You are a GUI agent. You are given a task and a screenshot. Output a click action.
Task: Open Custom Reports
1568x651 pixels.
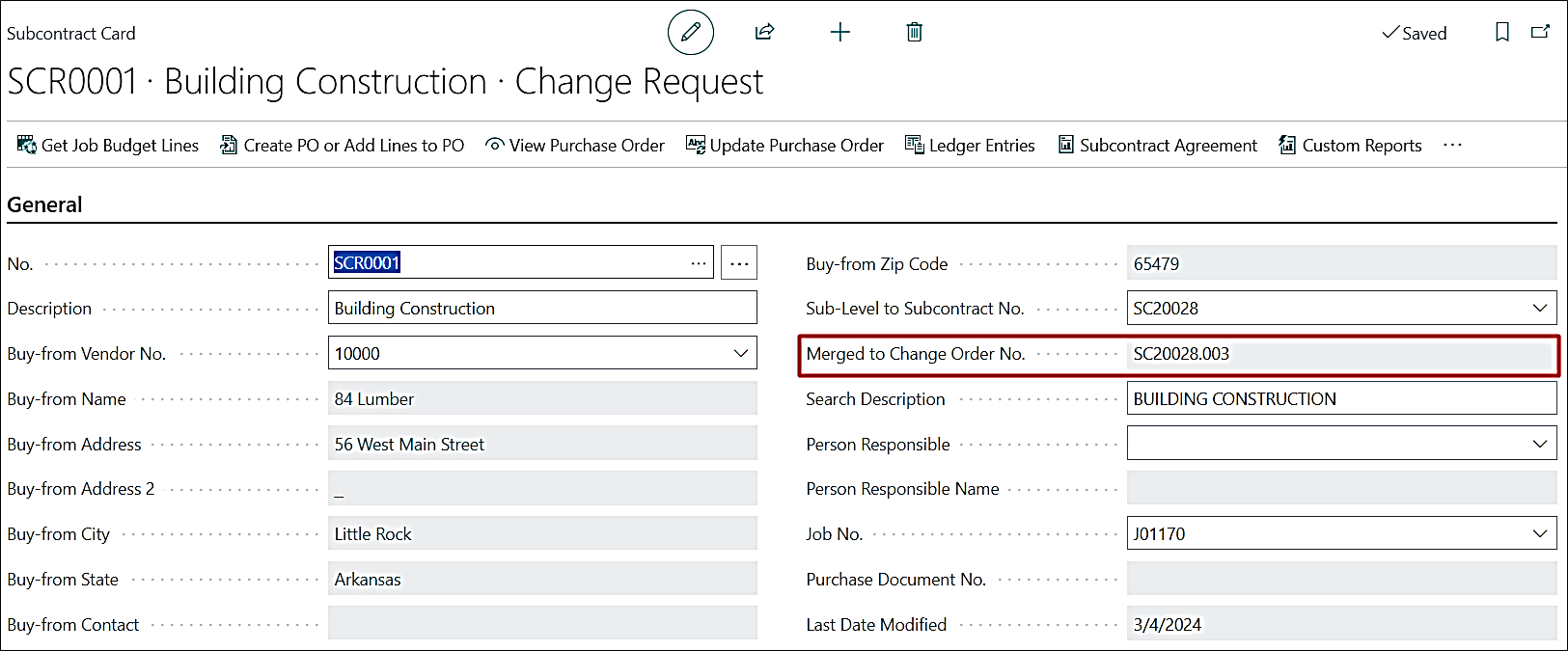click(x=1350, y=146)
